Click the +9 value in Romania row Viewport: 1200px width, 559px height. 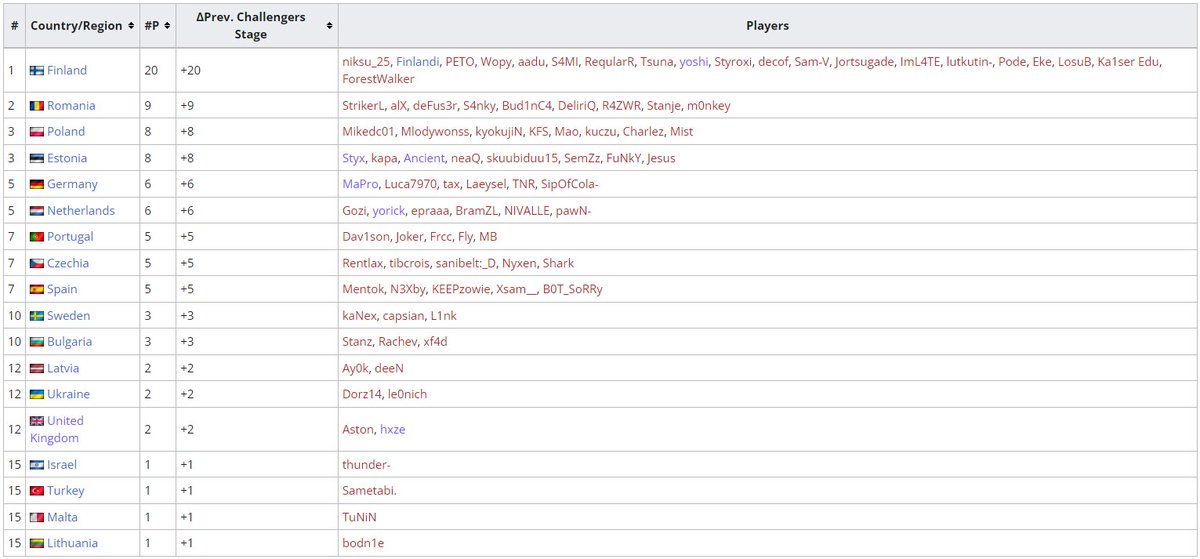coord(188,106)
